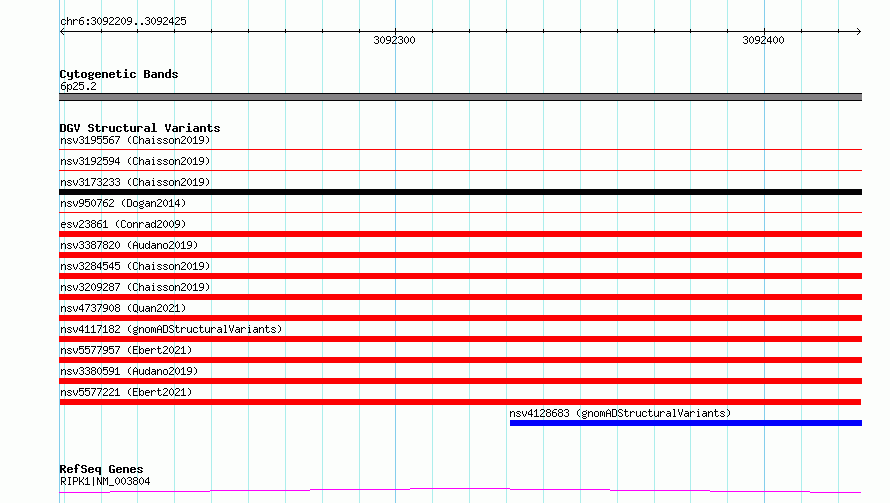Open variant nsv3209287 (Chaisson2019)

tap(135, 287)
